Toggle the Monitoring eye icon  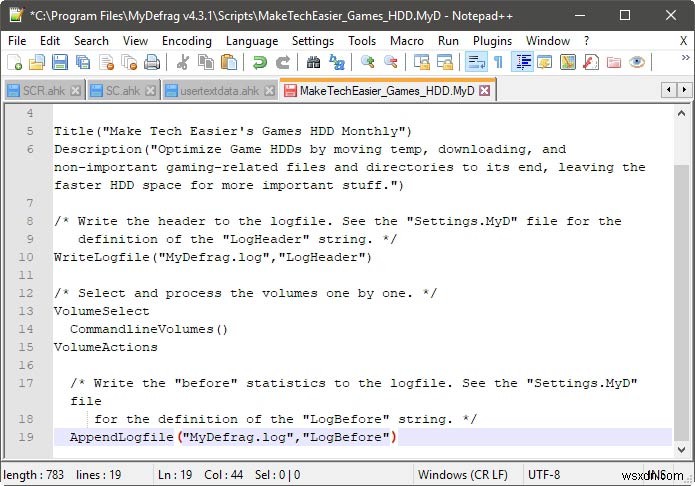click(636, 62)
